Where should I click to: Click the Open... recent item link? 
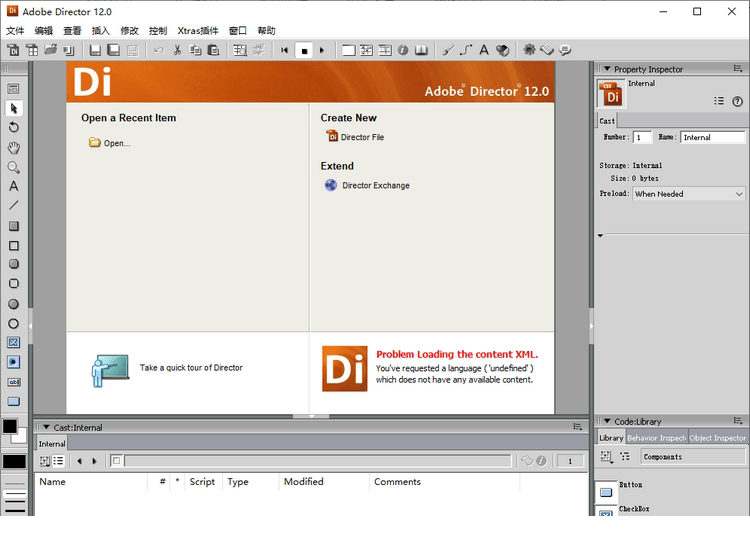click(110, 143)
